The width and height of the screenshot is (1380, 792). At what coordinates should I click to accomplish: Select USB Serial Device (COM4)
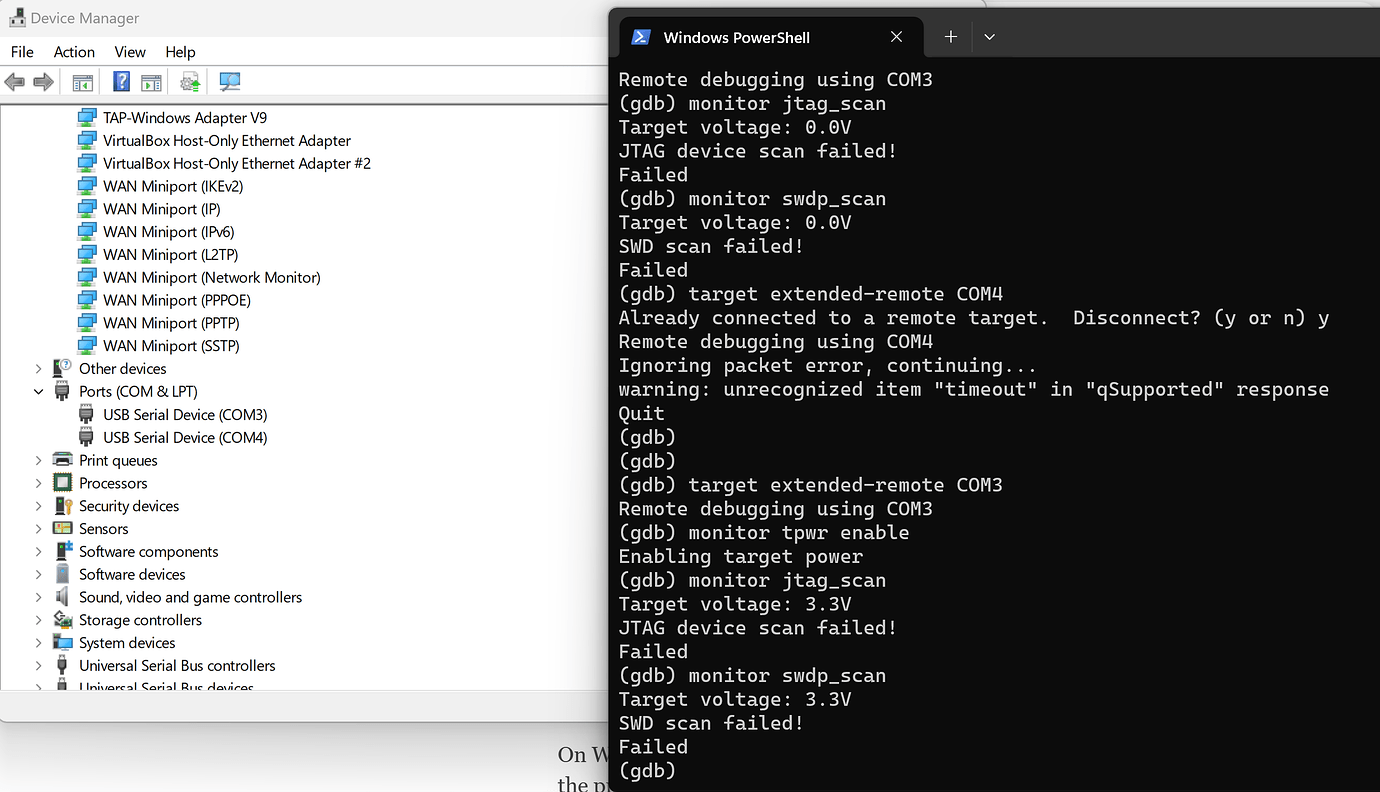point(185,438)
